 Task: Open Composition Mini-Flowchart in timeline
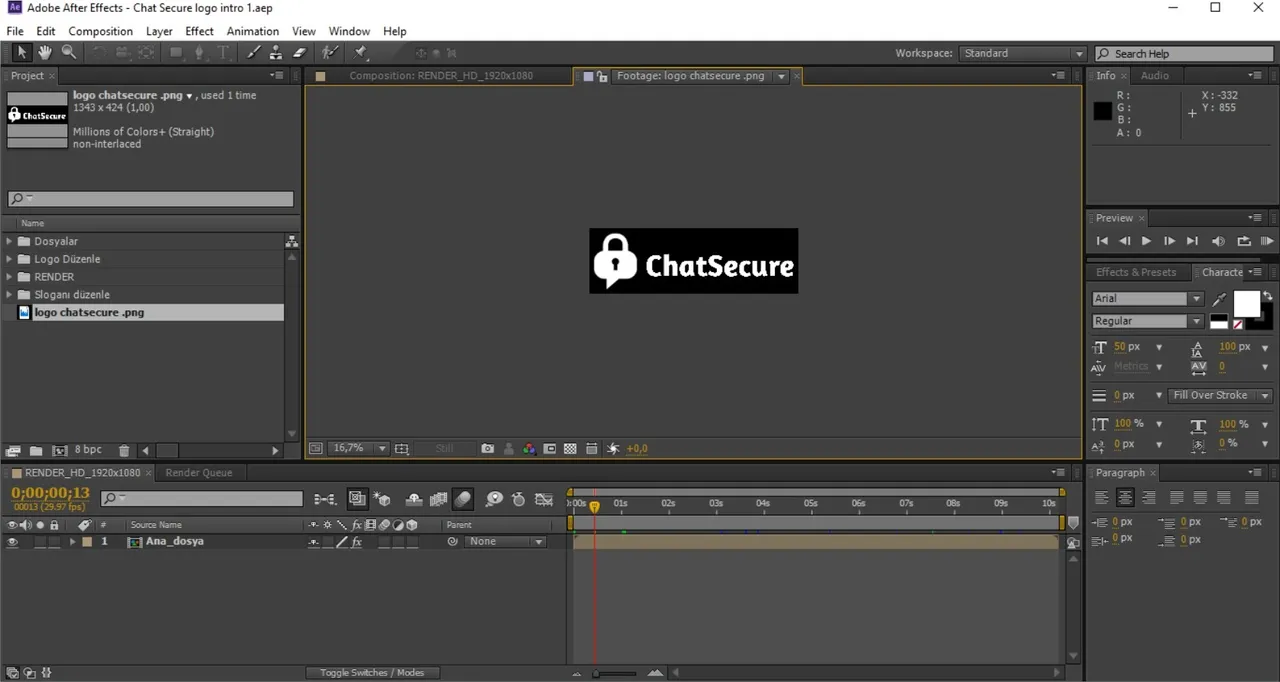[325, 499]
